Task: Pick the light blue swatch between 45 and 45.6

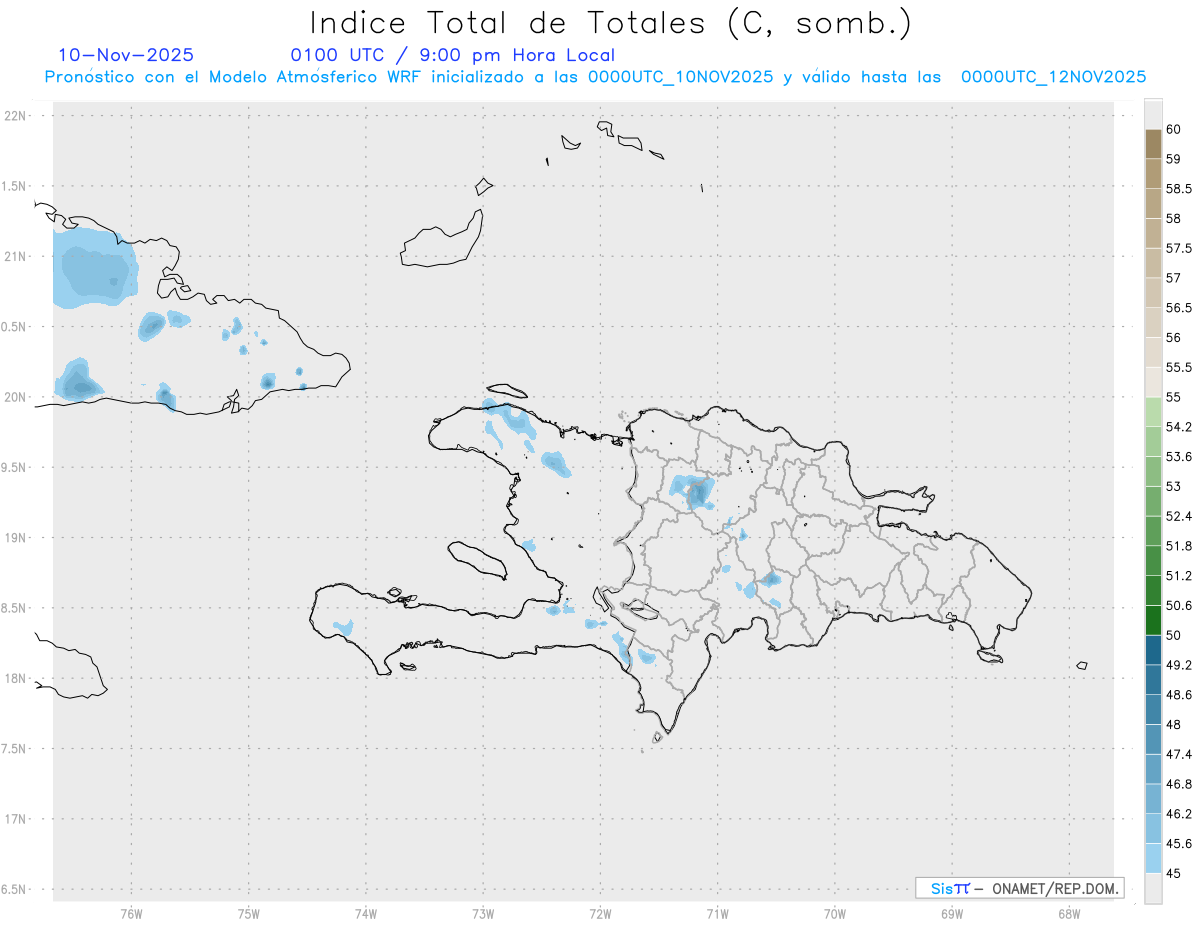Action: 1153,859
